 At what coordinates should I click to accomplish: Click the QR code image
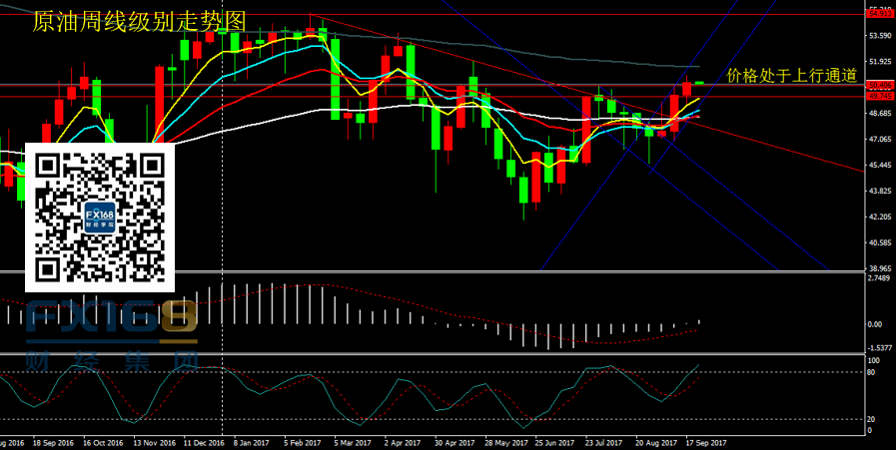(x=100, y=217)
